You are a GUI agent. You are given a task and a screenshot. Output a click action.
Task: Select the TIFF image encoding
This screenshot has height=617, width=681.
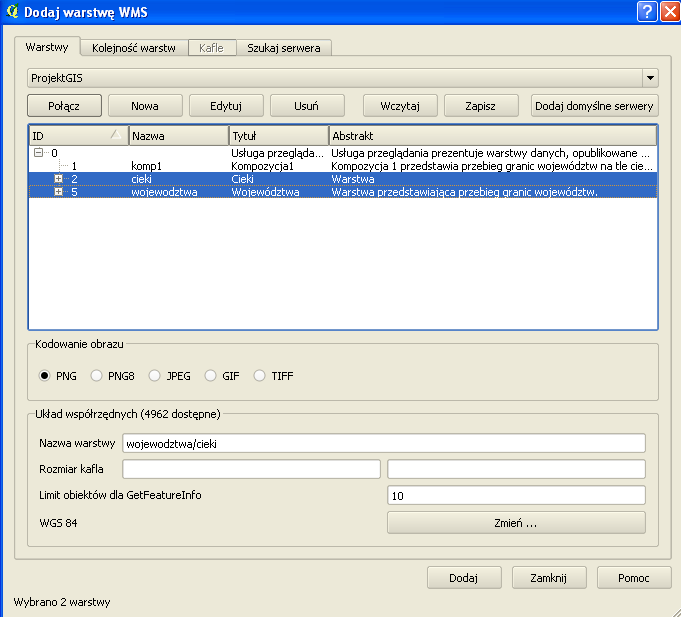(259, 376)
